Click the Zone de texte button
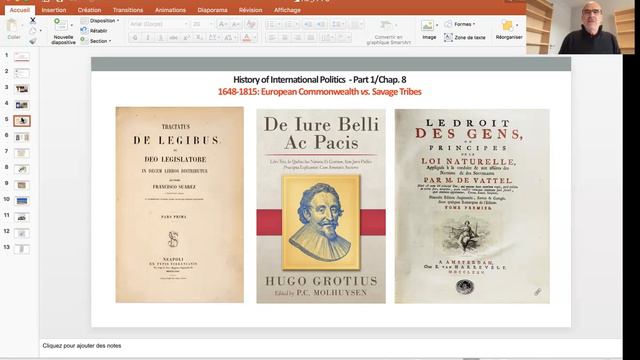This screenshot has width=640, height=360. [465, 37]
